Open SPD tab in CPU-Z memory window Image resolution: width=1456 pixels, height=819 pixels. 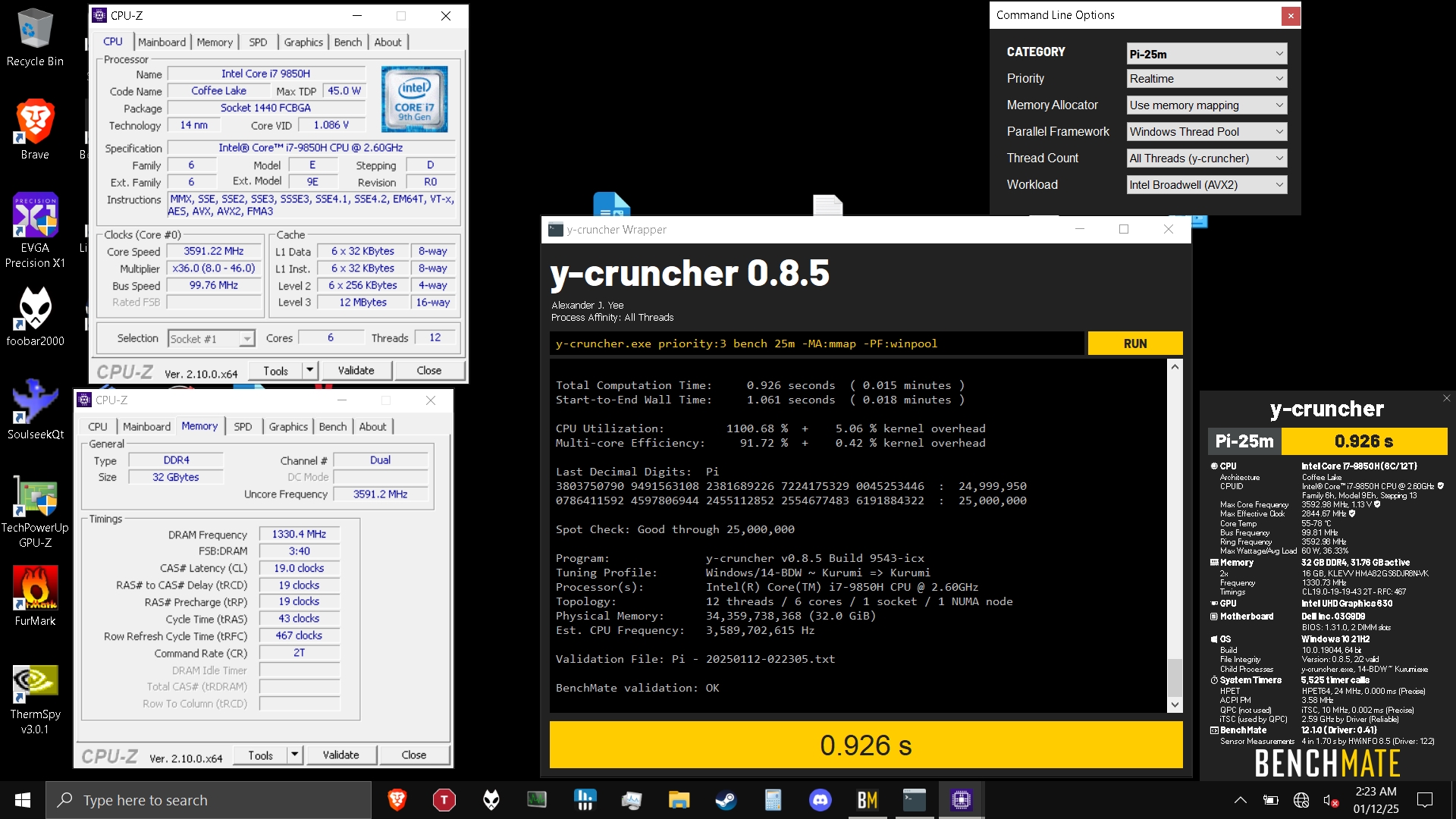tap(243, 427)
